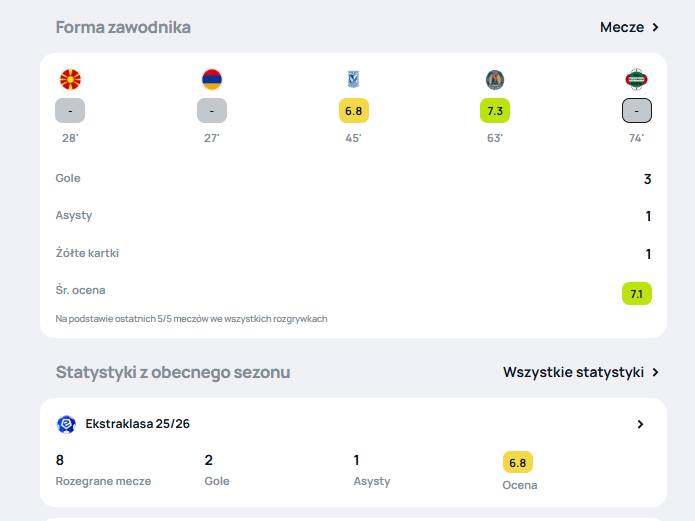Screen dimensions: 695x521
Task: Open the Ekstraklasa 25/26 section title
Action: point(137,424)
